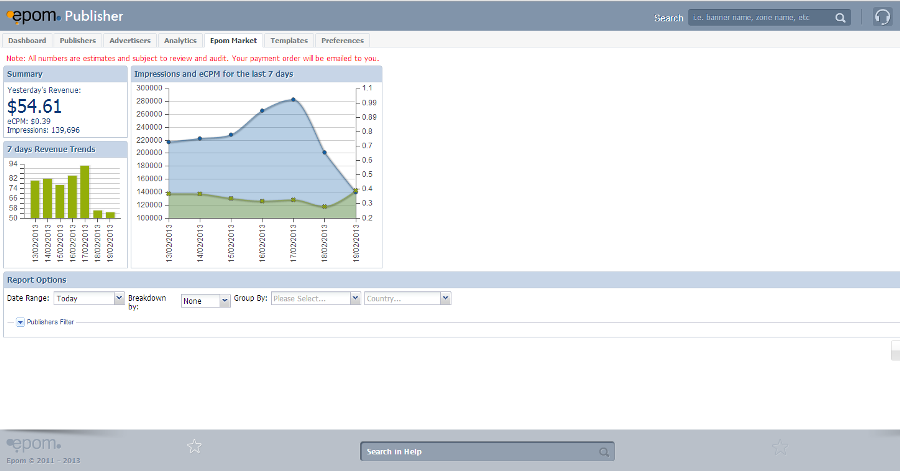Screen dimensions: 900x471
Task: Open the Advertisers tab
Action: coord(130,41)
